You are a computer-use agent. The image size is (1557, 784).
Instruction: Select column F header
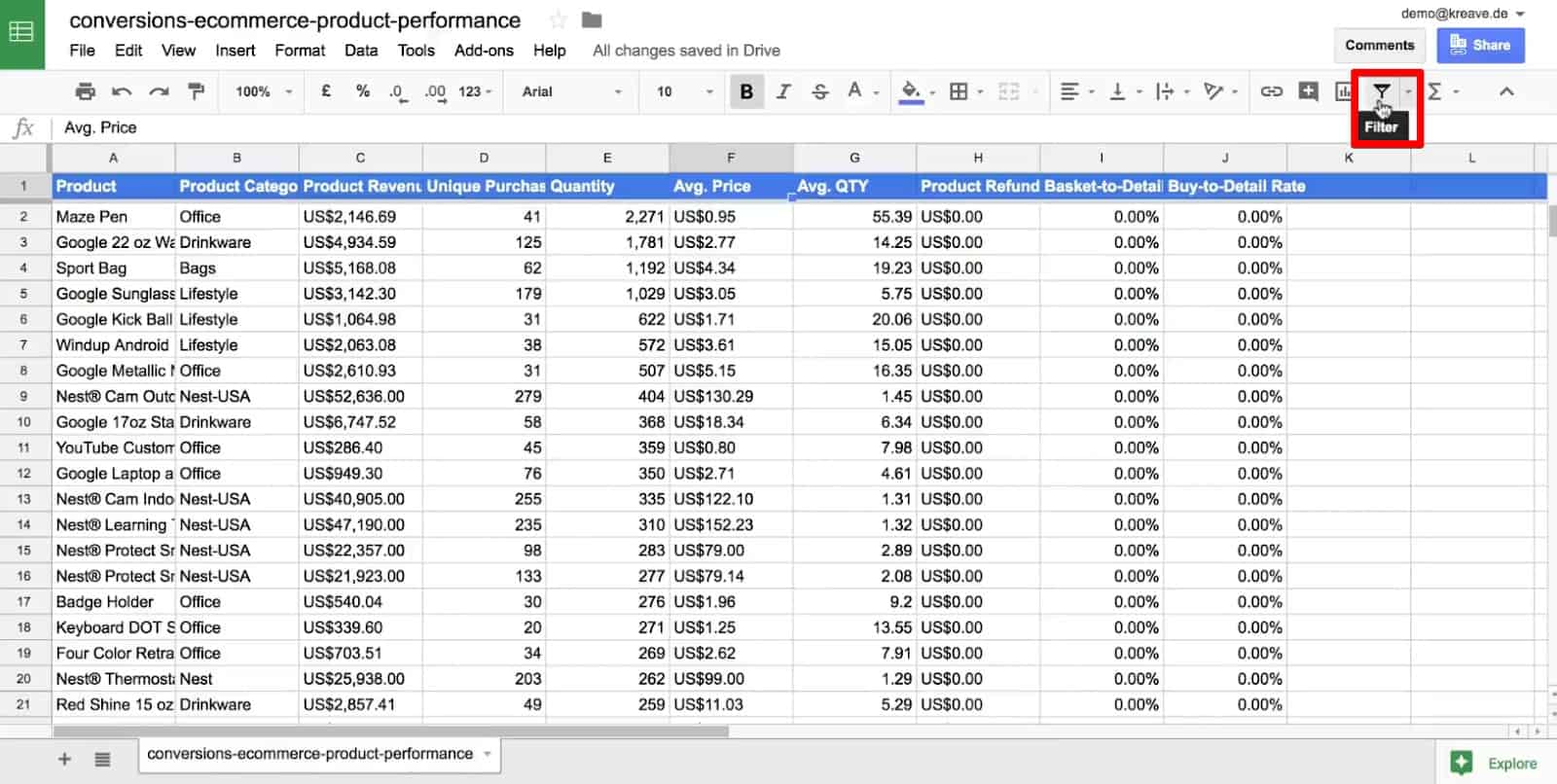click(x=731, y=158)
